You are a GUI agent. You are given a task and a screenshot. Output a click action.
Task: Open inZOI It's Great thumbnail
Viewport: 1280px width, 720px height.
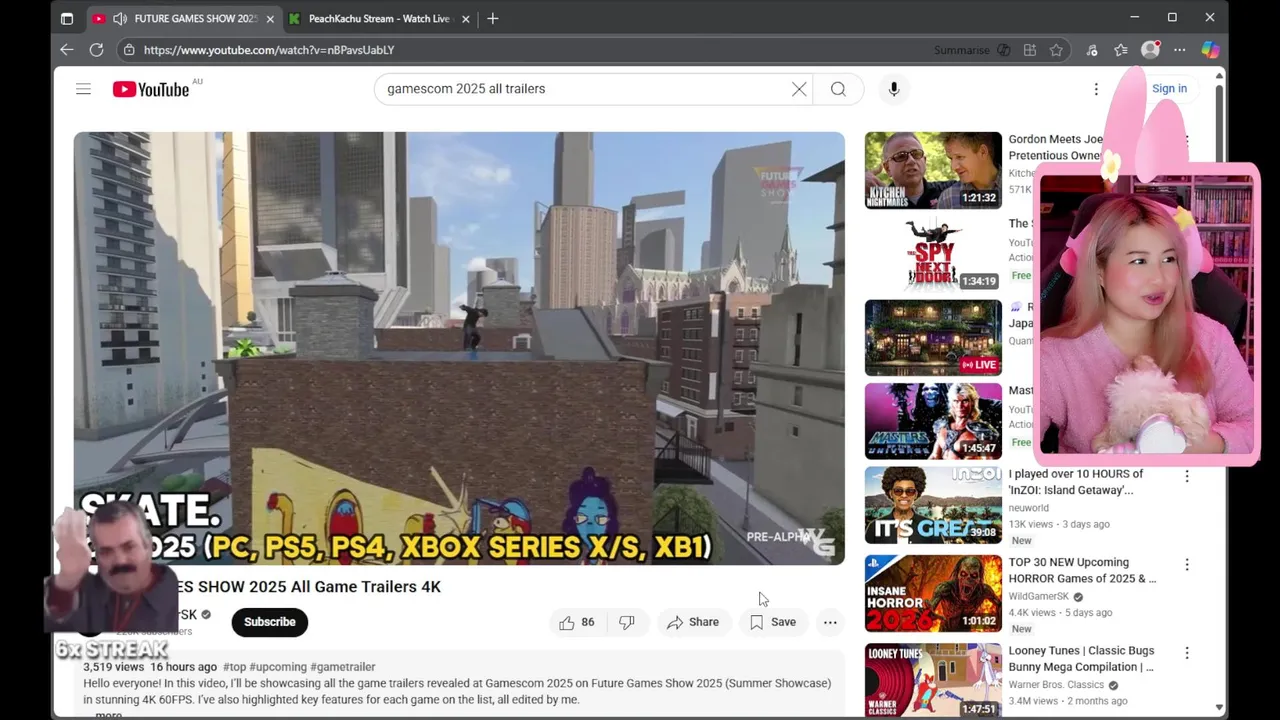933,506
